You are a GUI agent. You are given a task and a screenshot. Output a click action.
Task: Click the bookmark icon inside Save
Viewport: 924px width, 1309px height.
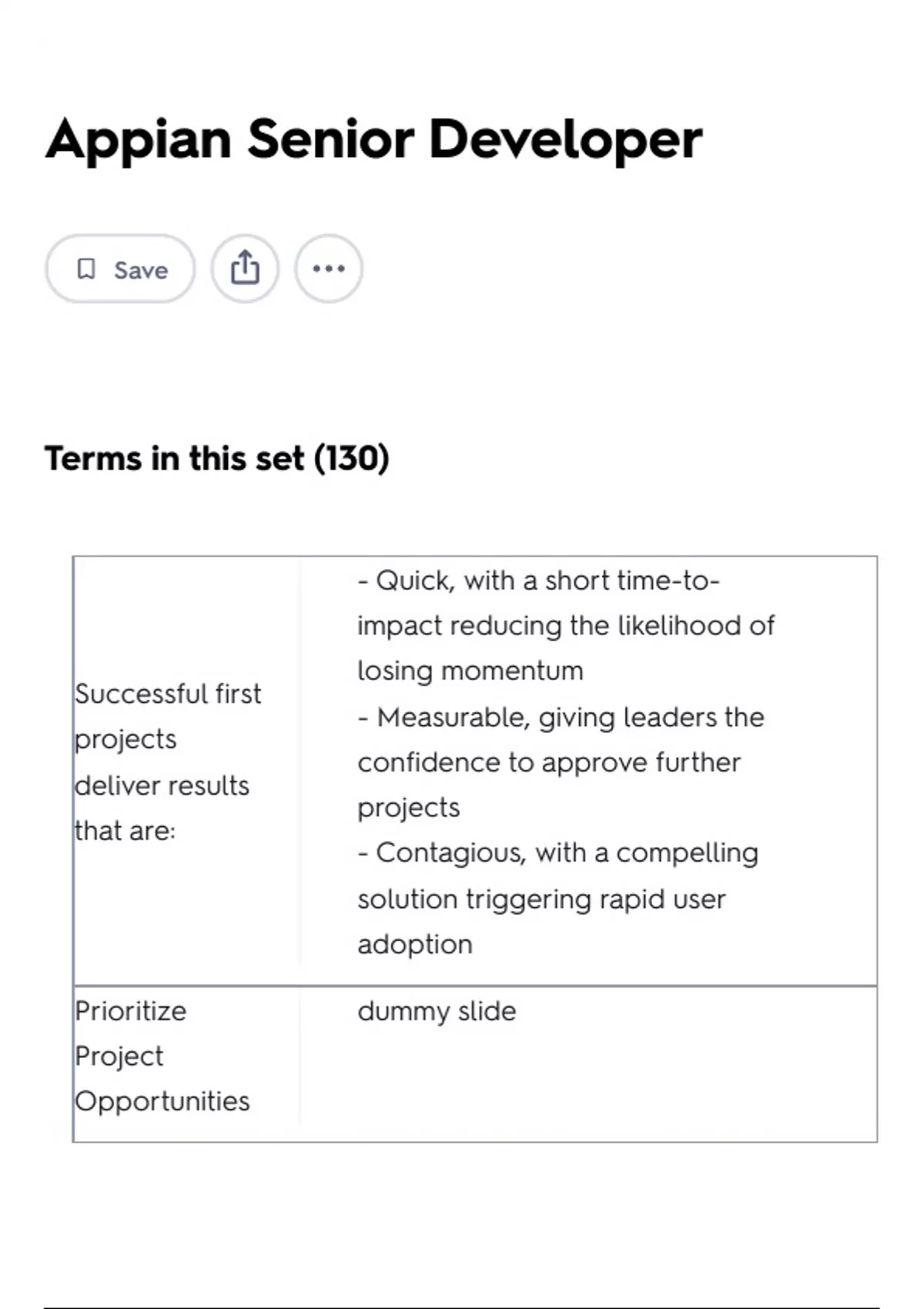pos(86,269)
